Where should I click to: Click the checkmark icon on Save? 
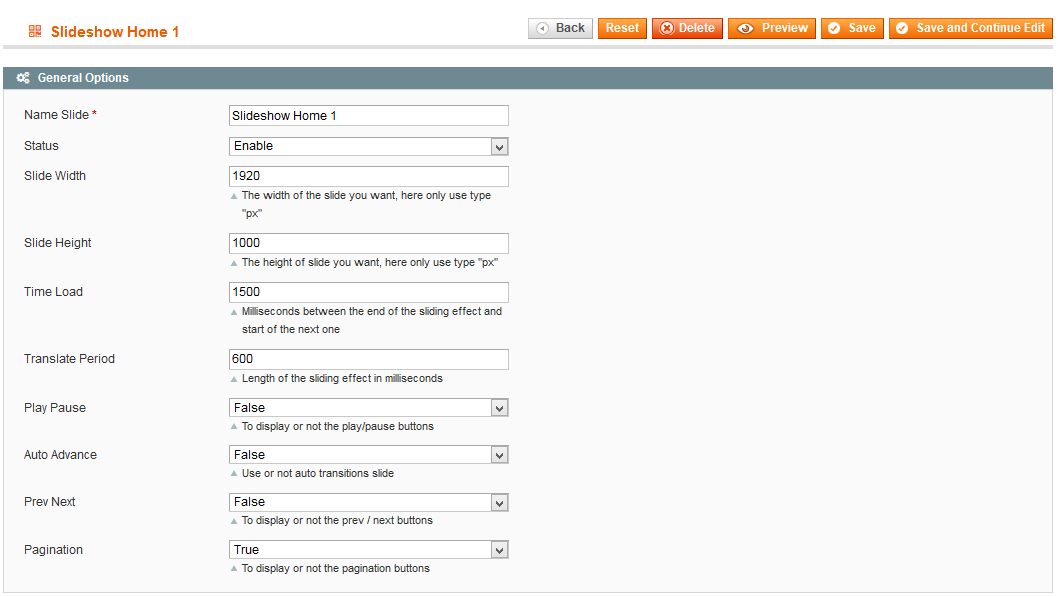coord(834,28)
